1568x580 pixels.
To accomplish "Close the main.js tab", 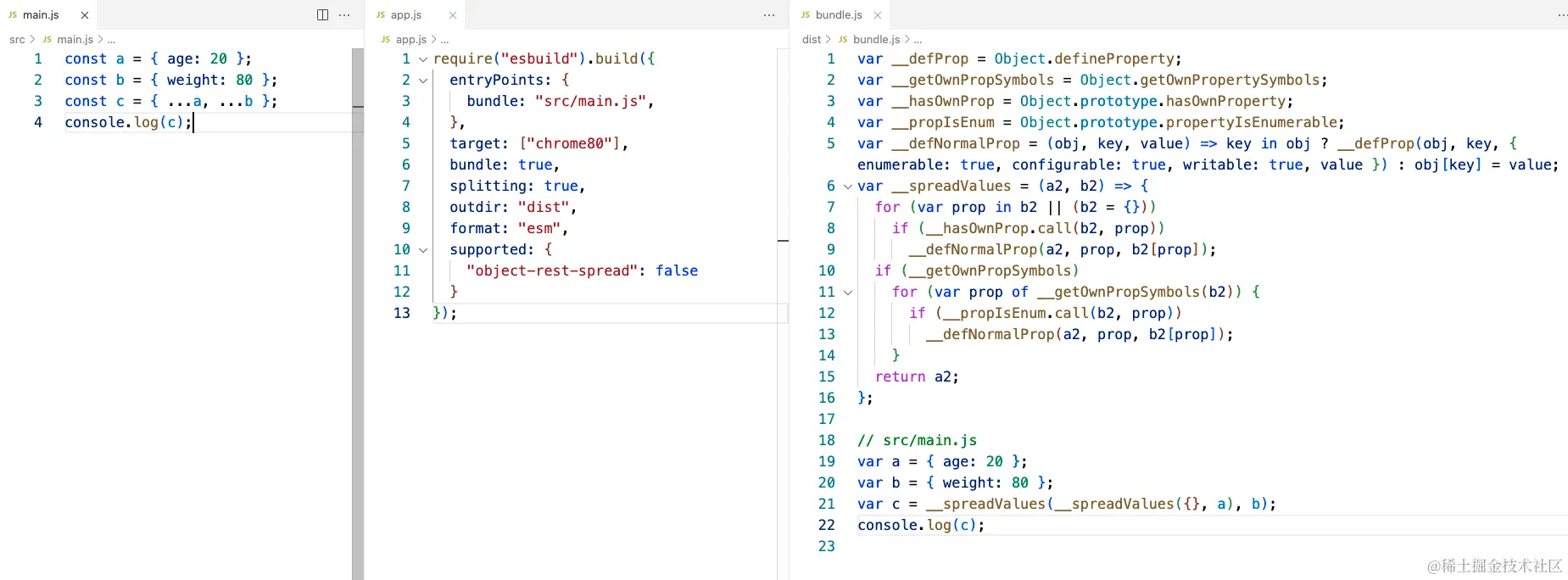I will 85,14.
